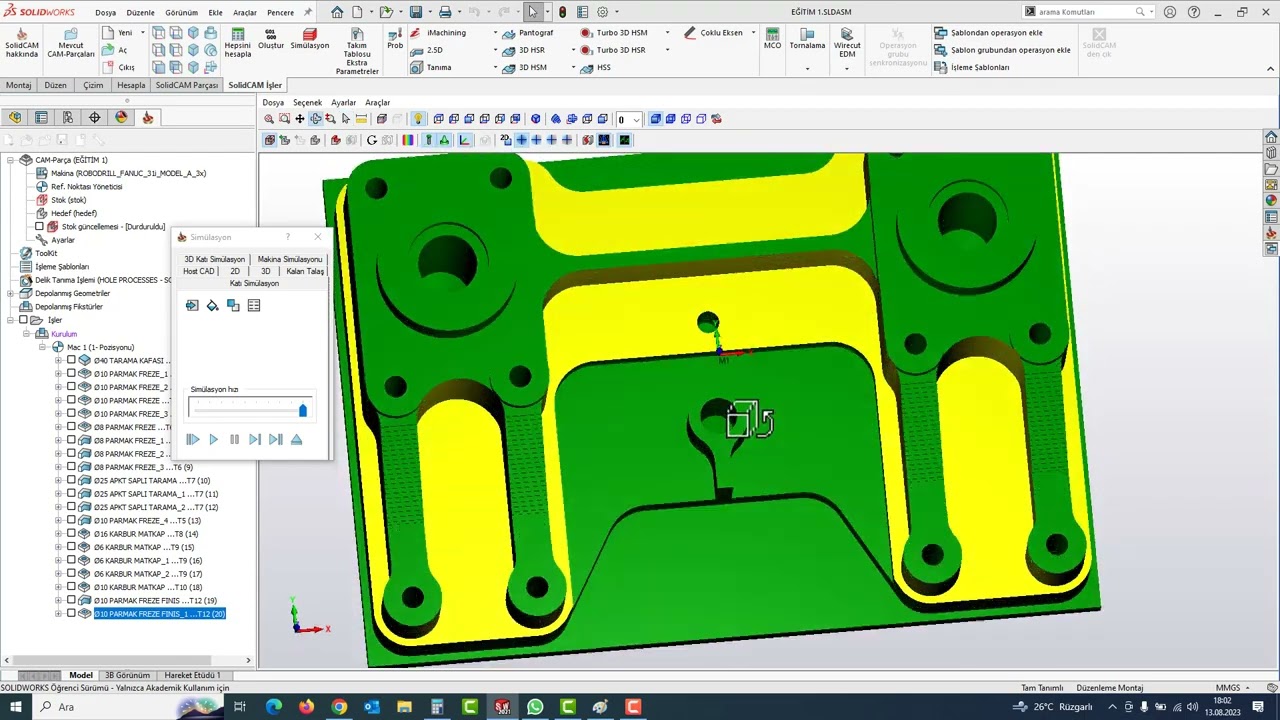Check the Ø40 TARAMA KAFASI operation checkbox
The width and height of the screenshot is (1280, 720).
pyautogui.click(x=71, y=360)
